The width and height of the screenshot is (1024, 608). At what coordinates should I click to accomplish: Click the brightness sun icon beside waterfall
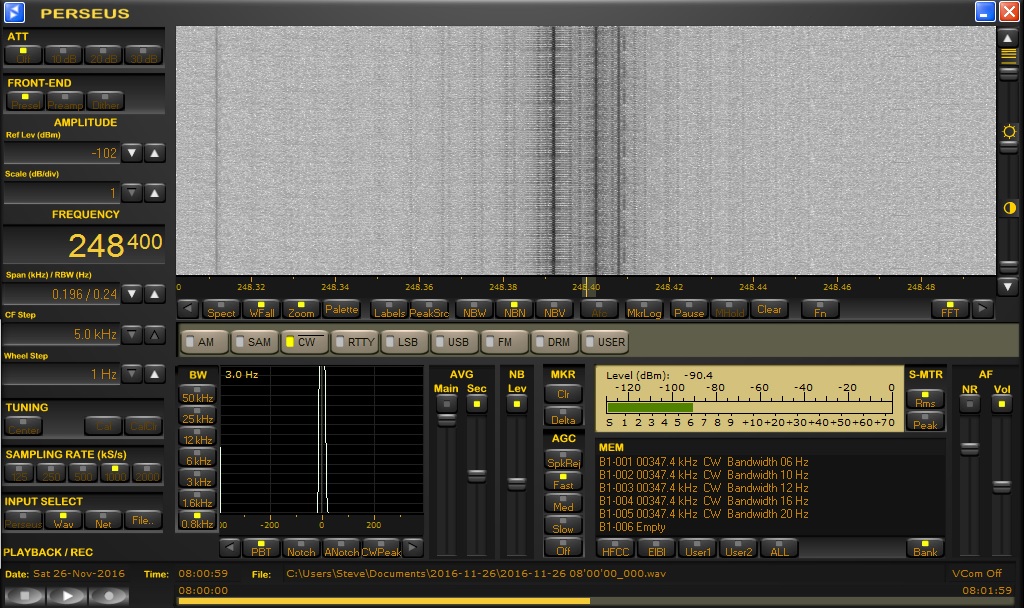point(1009,132)
